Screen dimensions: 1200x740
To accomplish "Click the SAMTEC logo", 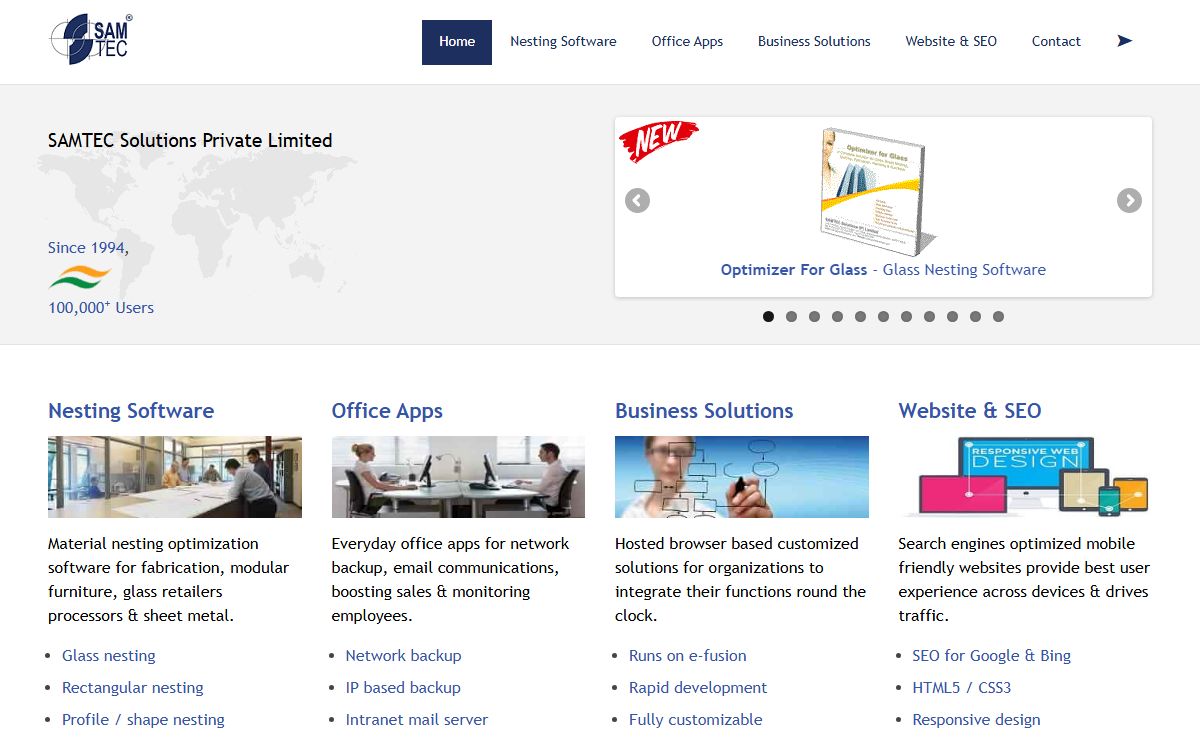I will (x=90, y=40).
